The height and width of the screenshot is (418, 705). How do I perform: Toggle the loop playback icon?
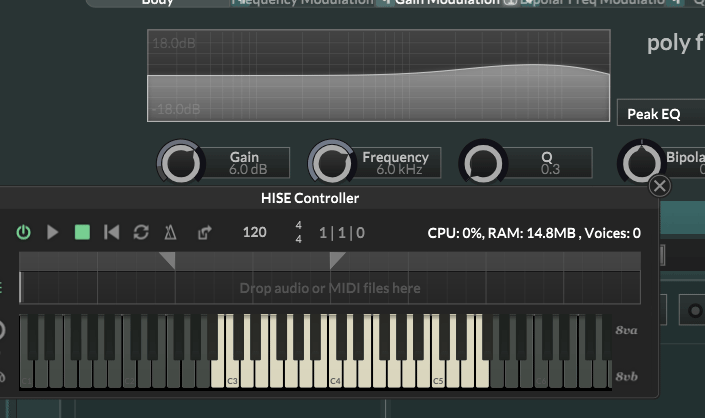point(141,232)
